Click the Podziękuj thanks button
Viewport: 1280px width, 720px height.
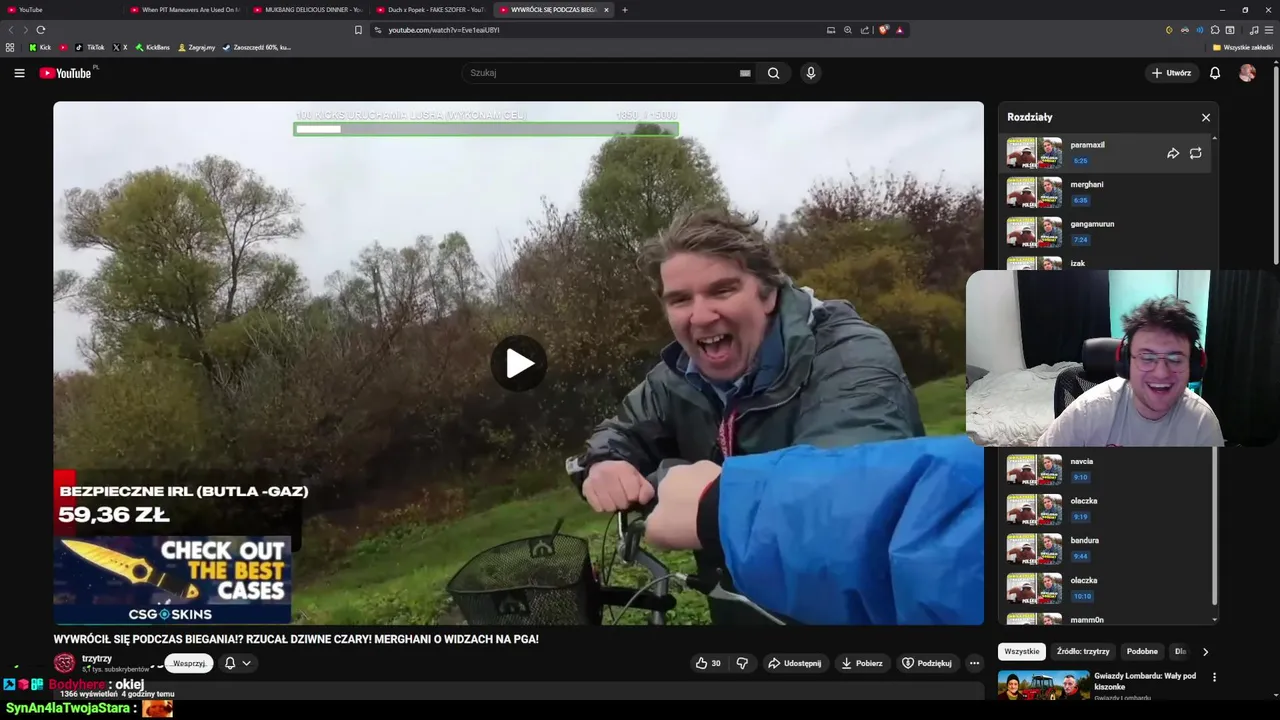[x=927, y=663]
